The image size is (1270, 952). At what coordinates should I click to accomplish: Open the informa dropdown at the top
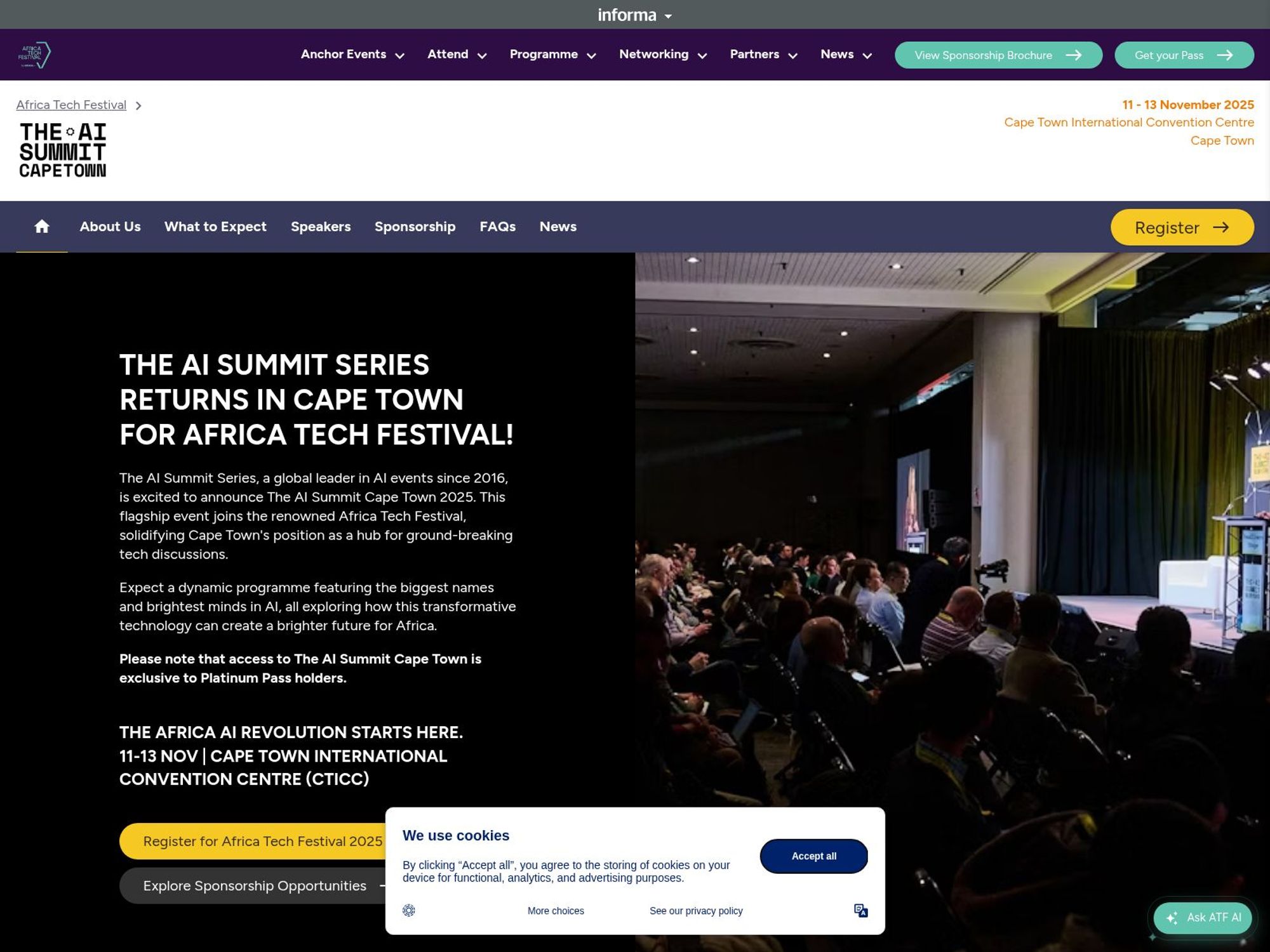[634, 15]
